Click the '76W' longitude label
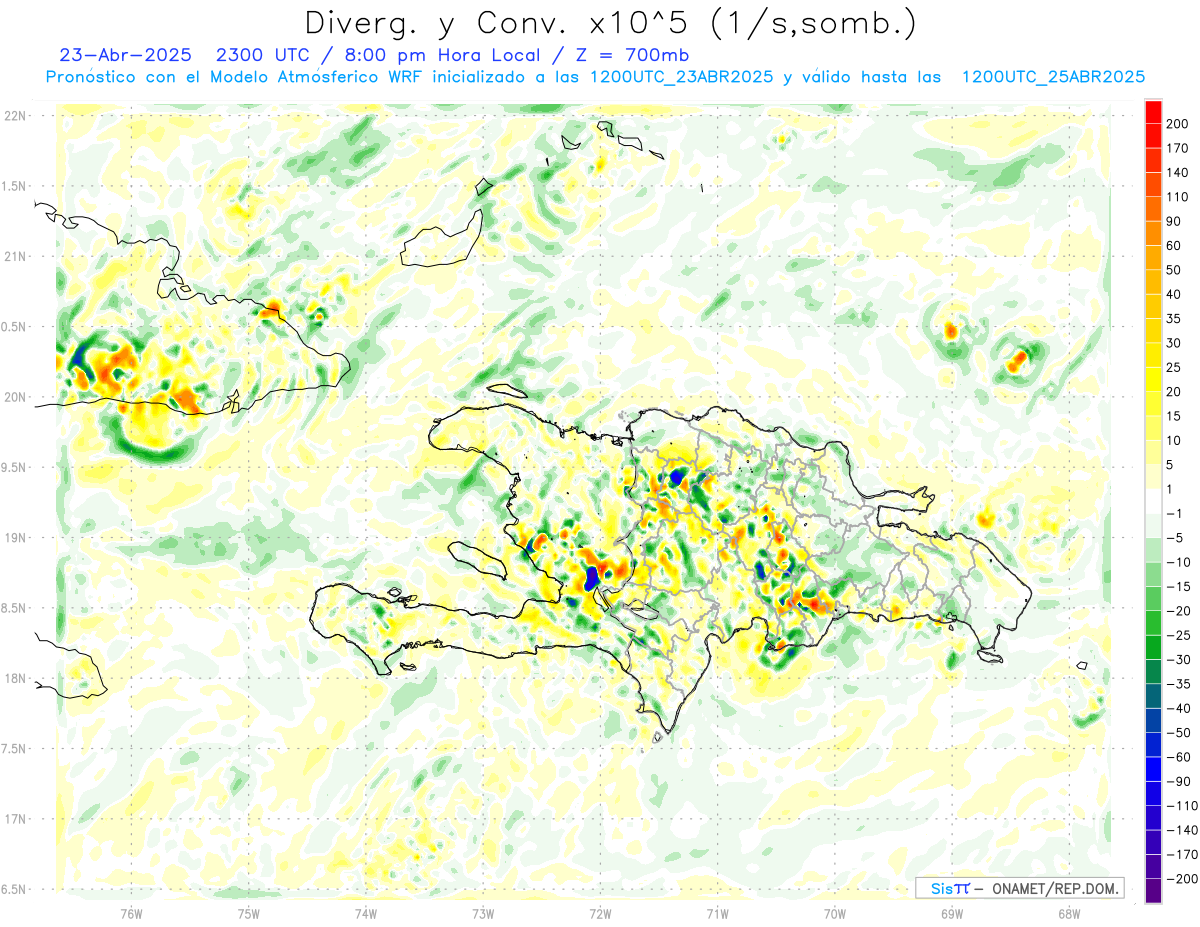The width and height of the screenshot is (1200, 927). [131, 913]
